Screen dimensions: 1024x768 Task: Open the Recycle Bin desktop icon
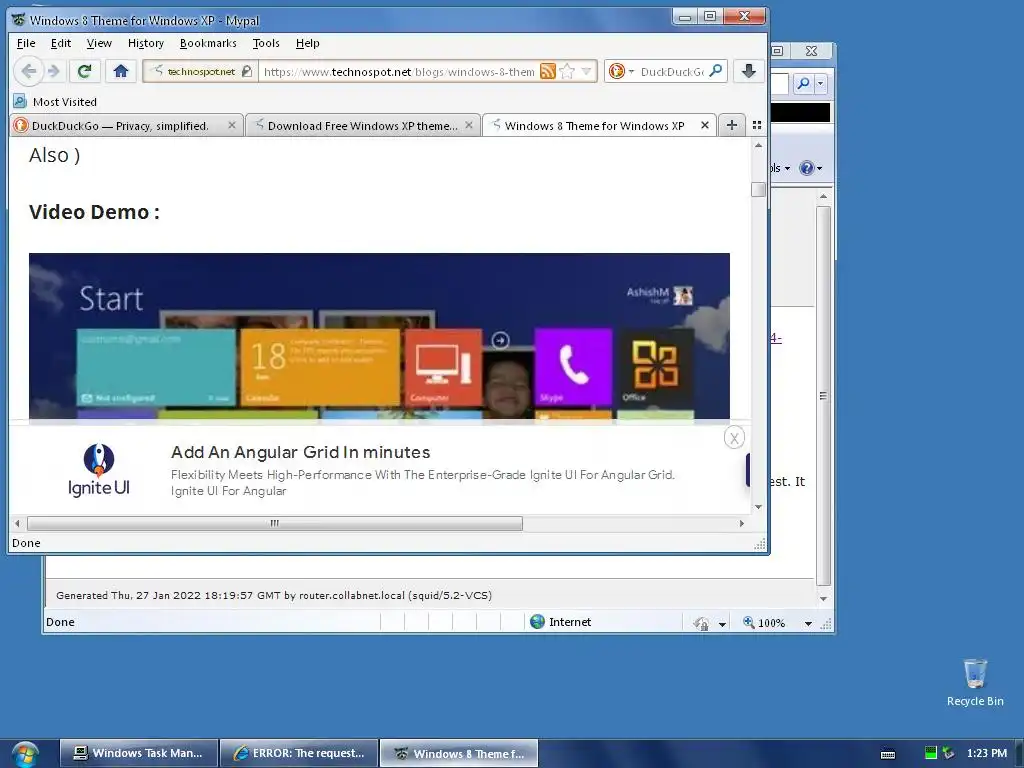[x=975, y=682]
